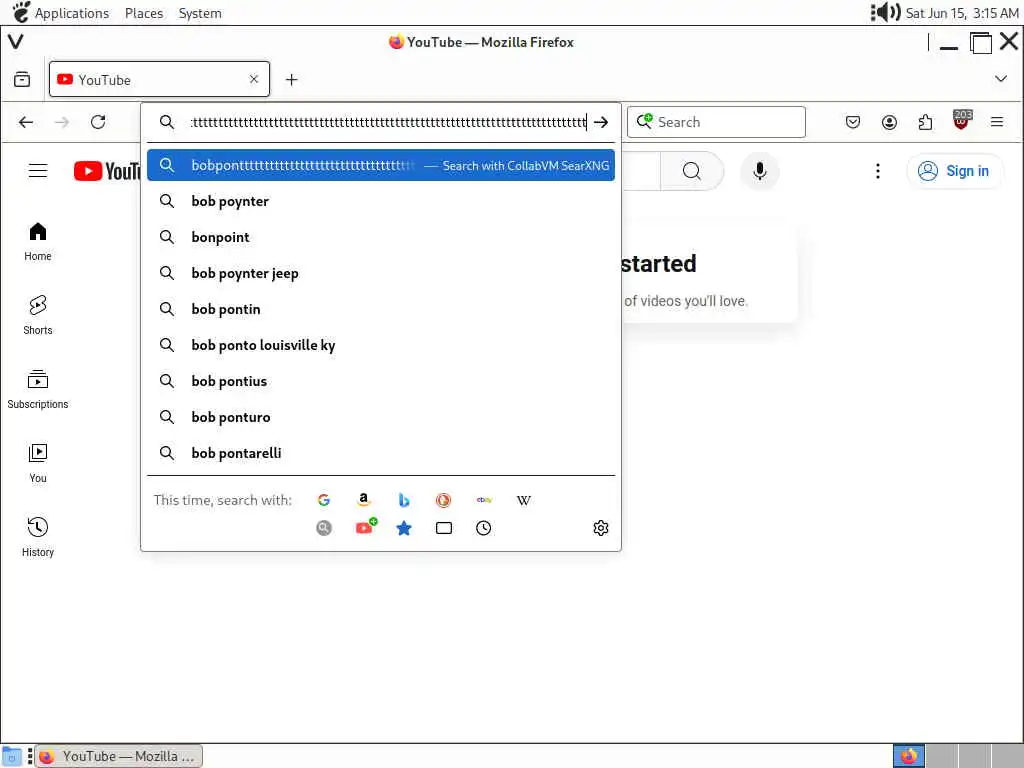1024x768 pixels.
Task: Open the You section in sidebar
Action: click(x=38, y=464)
